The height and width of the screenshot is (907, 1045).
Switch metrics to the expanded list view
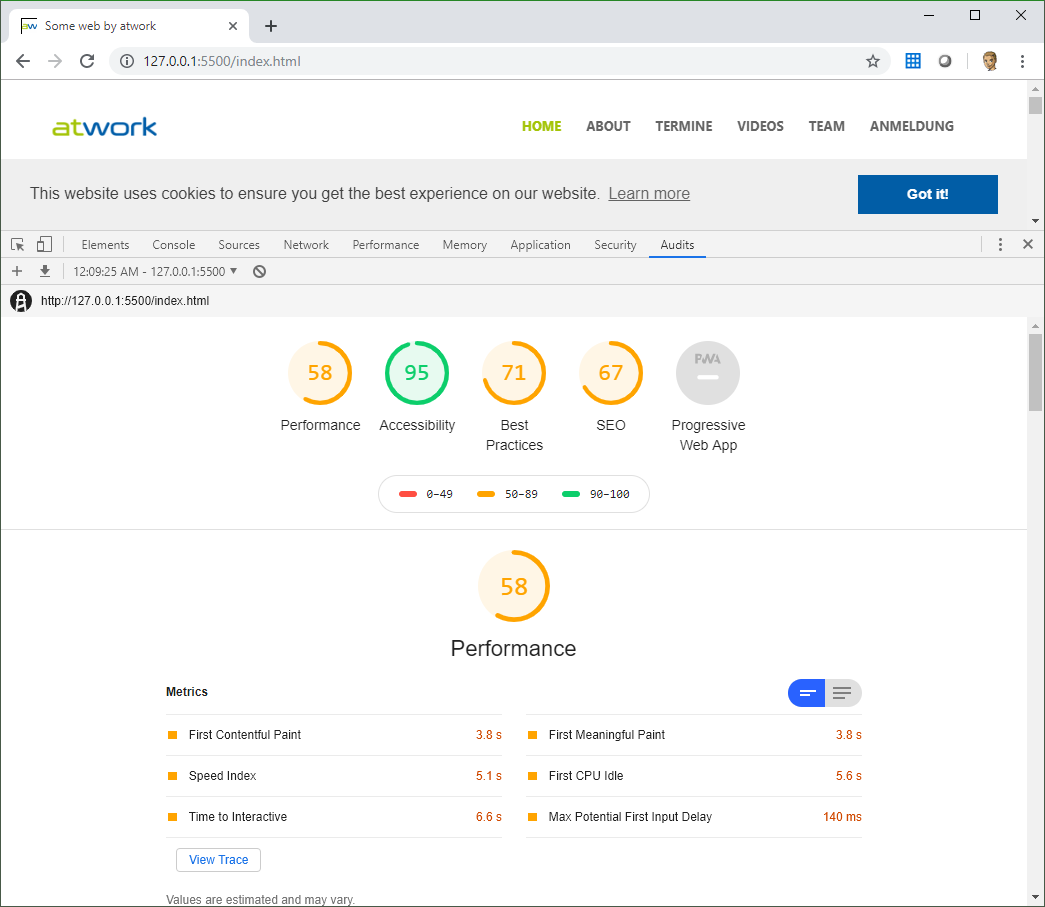[x=843, y=693]
